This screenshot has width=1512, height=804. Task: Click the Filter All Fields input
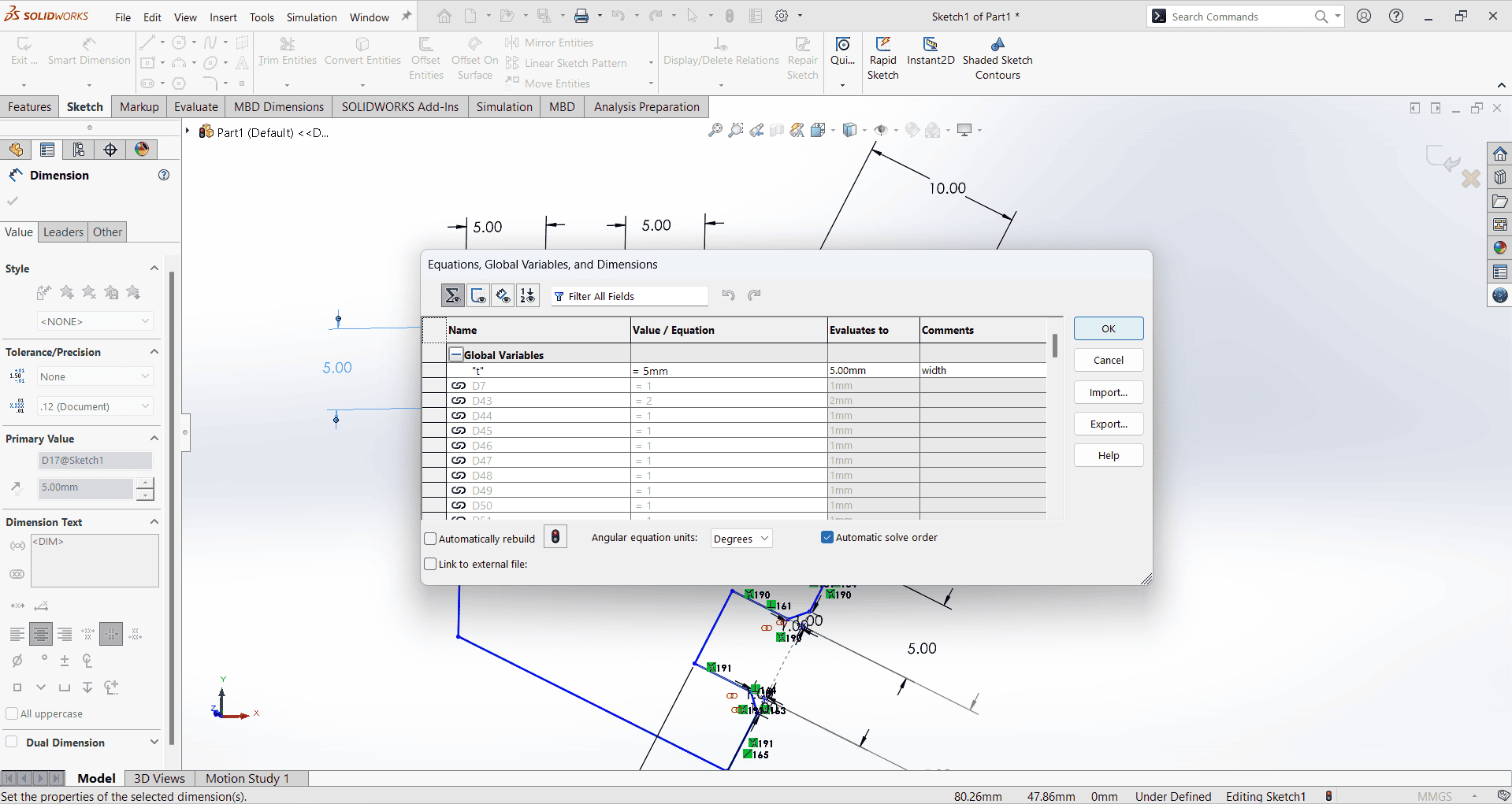[630, 296]
